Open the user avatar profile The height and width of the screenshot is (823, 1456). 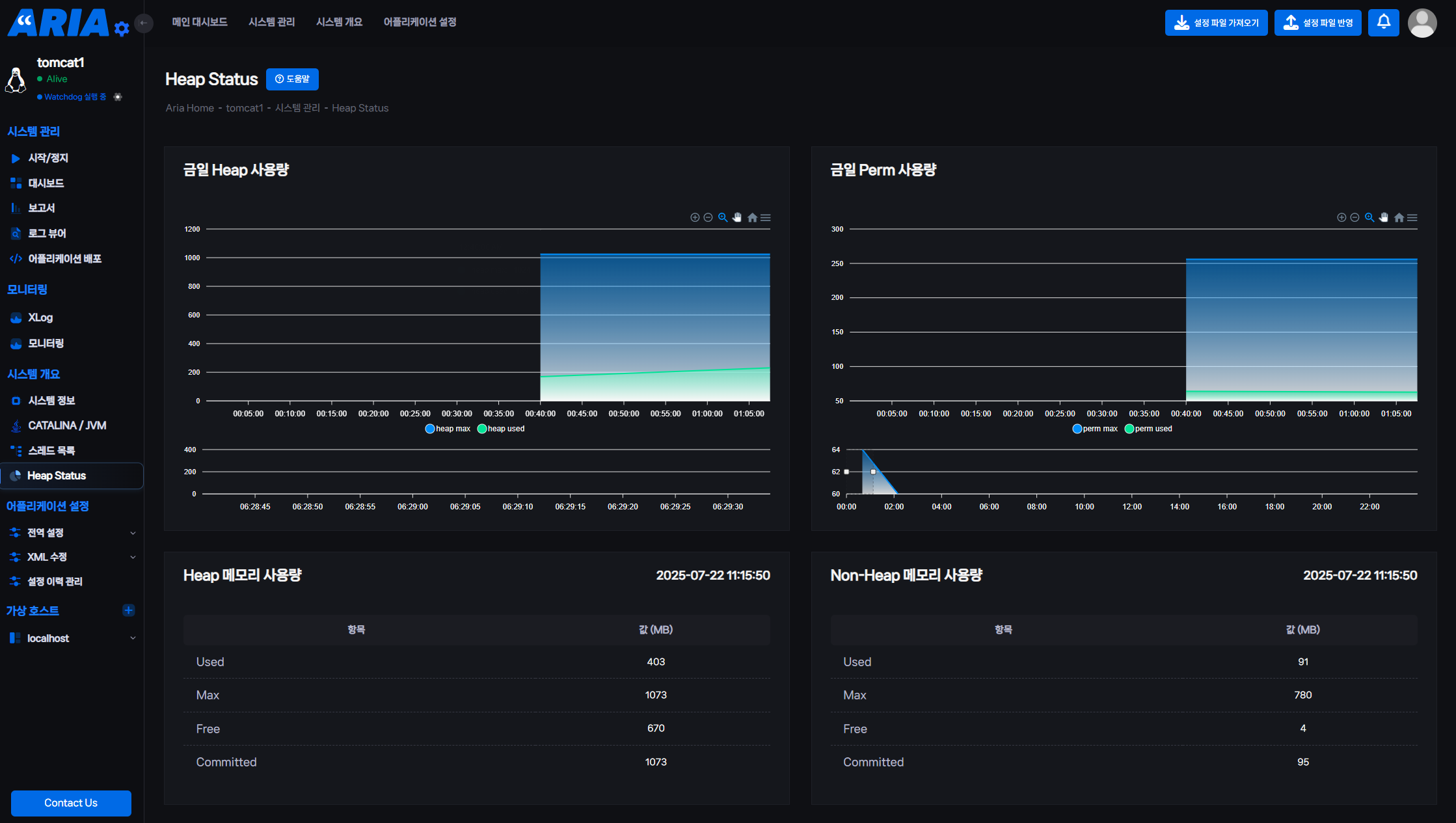pyautogui.click(x=1422, y=23)
